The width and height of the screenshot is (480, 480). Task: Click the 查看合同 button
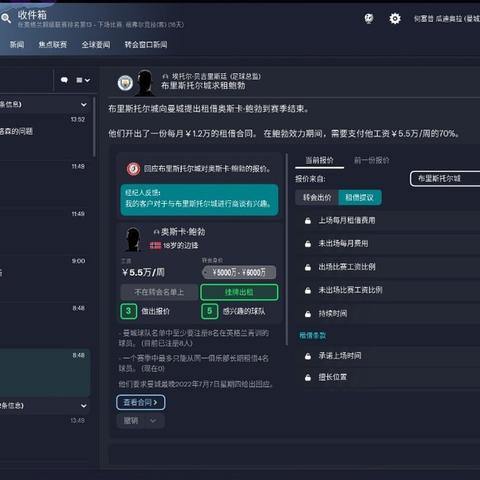(141, 402)
